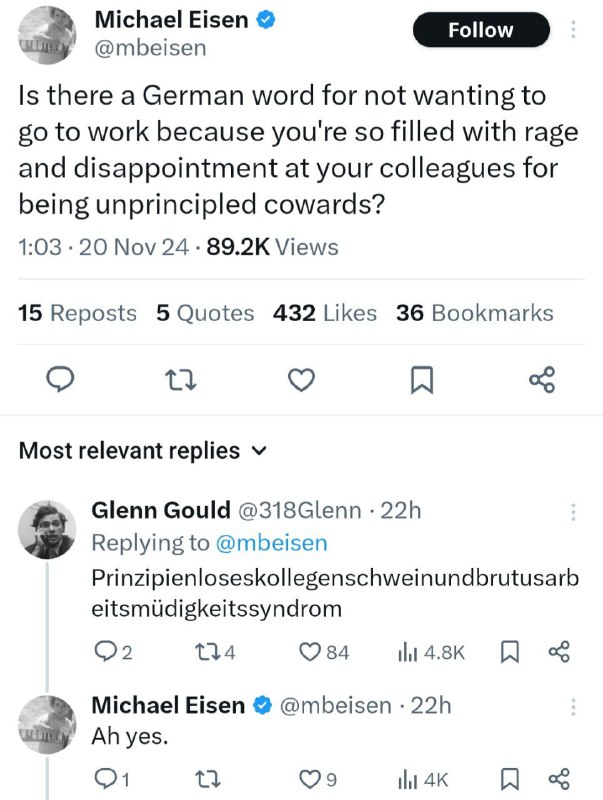This screenshot has width=603, height=800.
Task: Follow Michael Eisen
Action: click(x=481, y=30)
